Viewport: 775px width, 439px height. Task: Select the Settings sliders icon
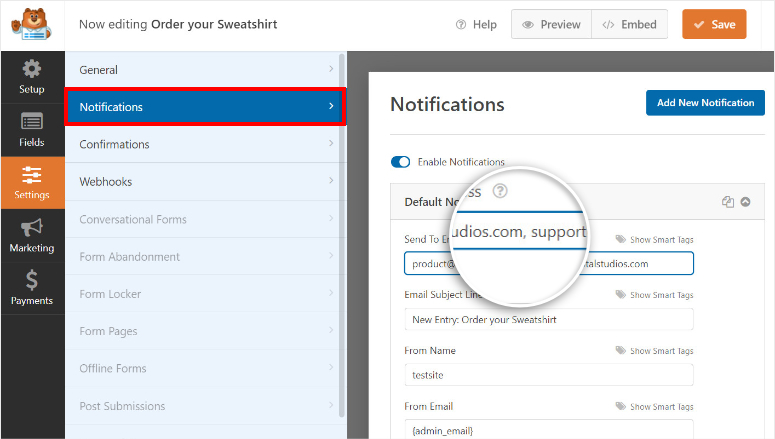(31, 182)
